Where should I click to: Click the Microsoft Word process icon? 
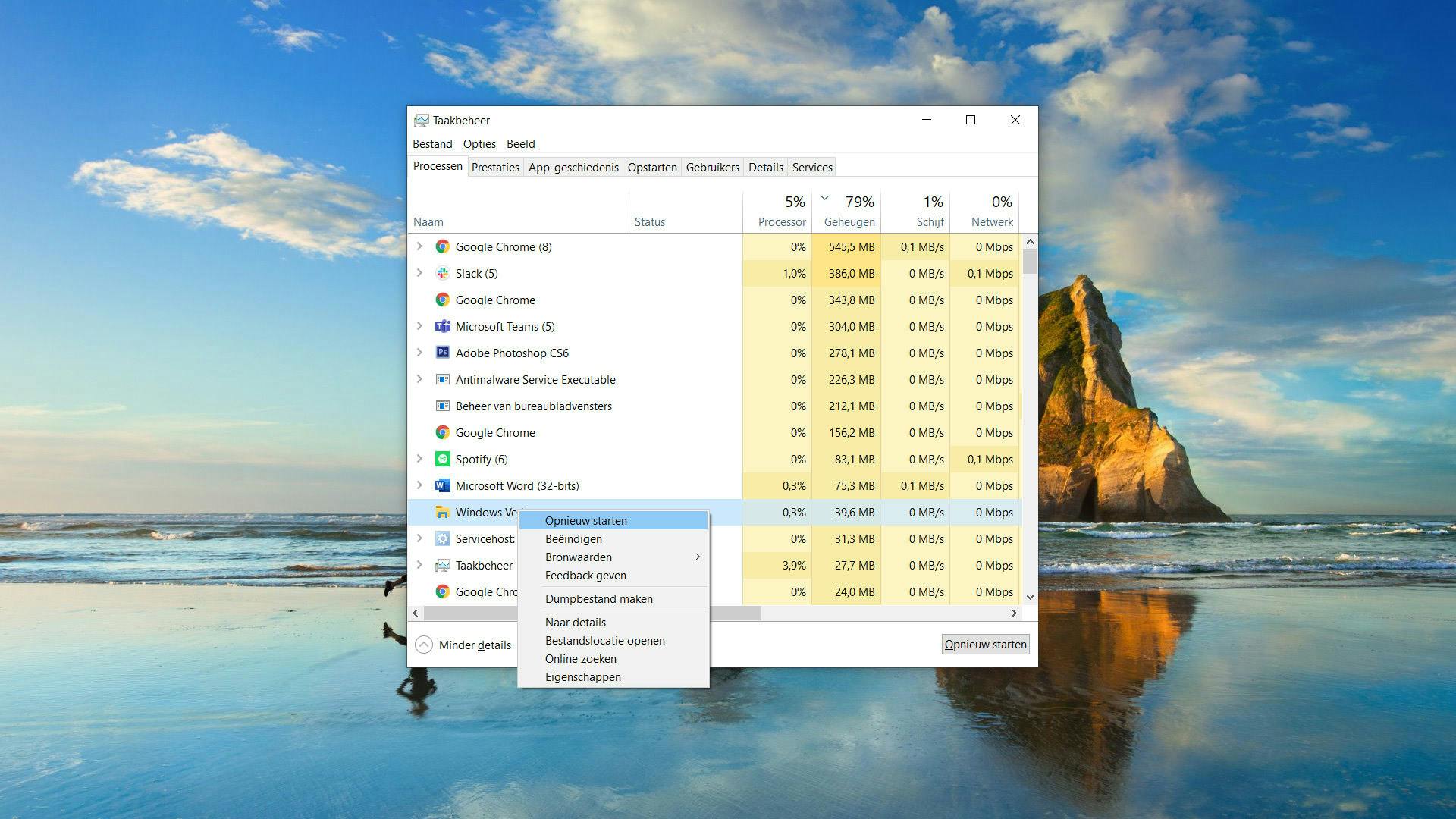tap(442, 486)
